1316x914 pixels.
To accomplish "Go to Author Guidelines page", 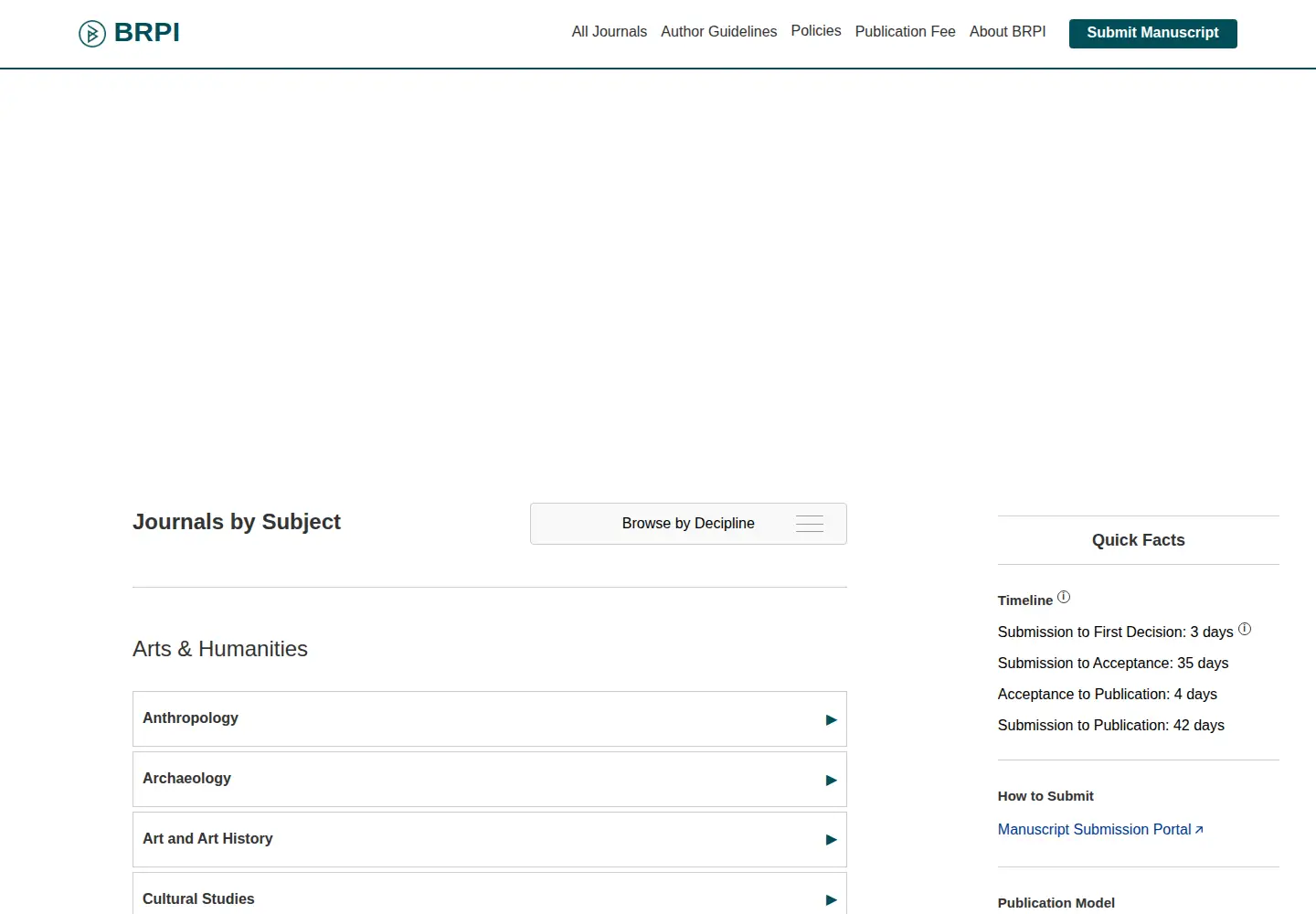I will pos(719,32).
